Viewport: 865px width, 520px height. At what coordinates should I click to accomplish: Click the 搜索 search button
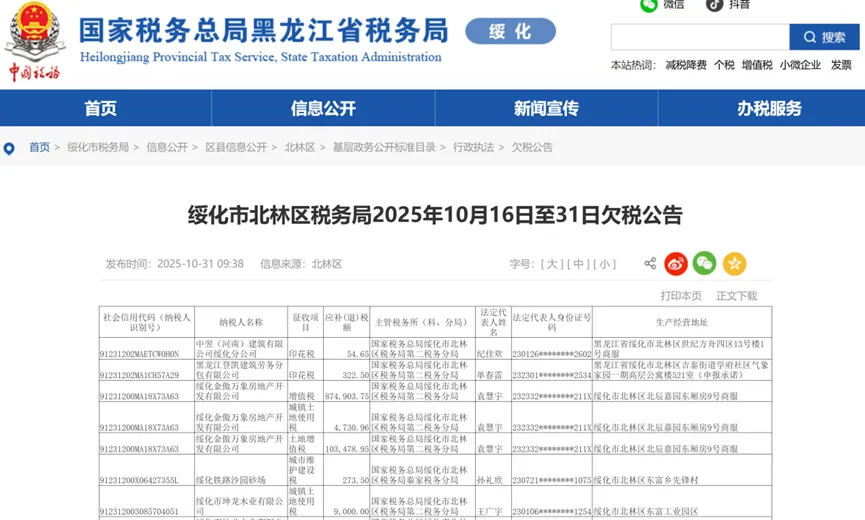tap(824, 37)
